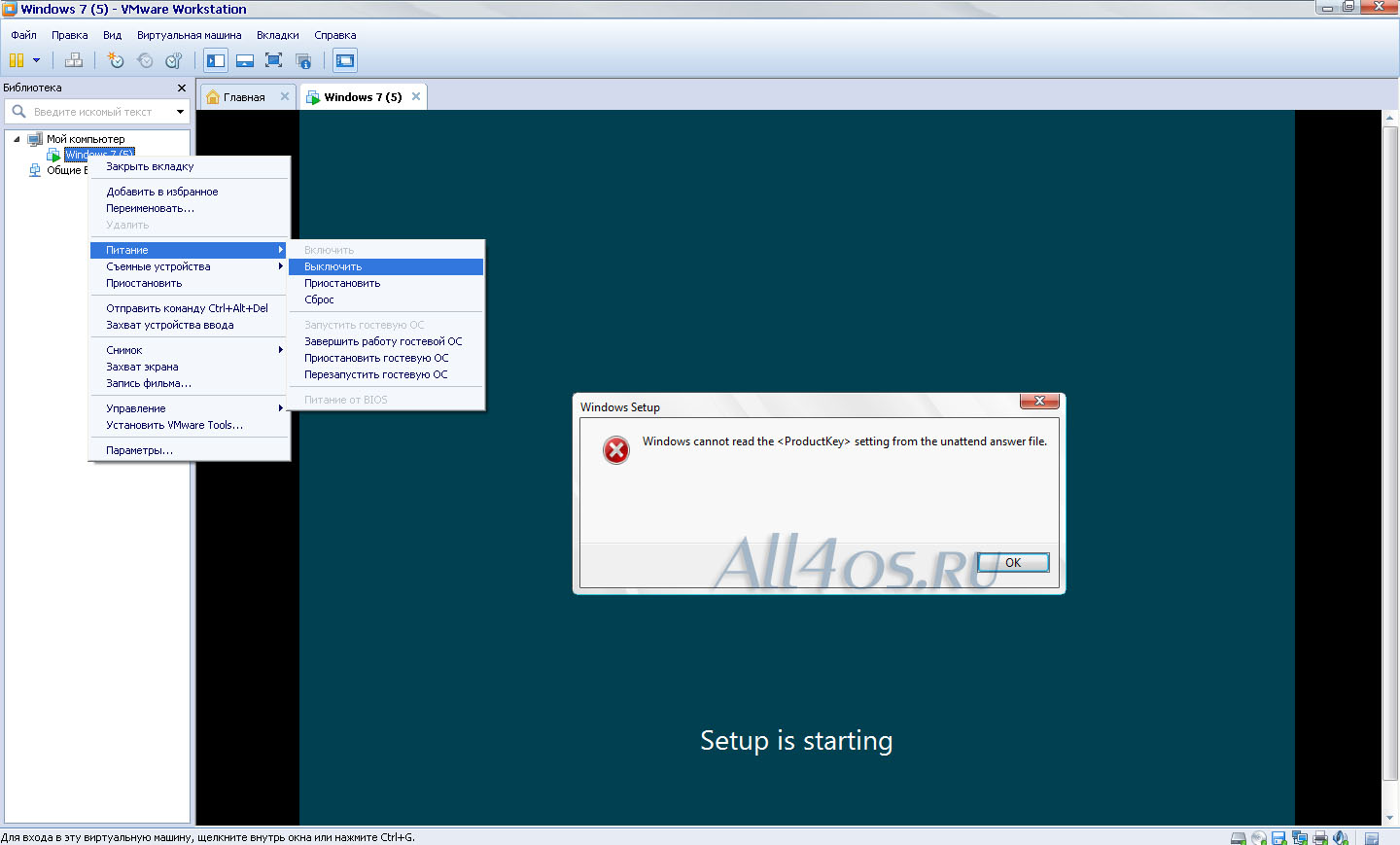Choose Приостановить гостевую ОС
Image resolution: width=1400 pixels, height=845 pixels.
coord(386,358)
